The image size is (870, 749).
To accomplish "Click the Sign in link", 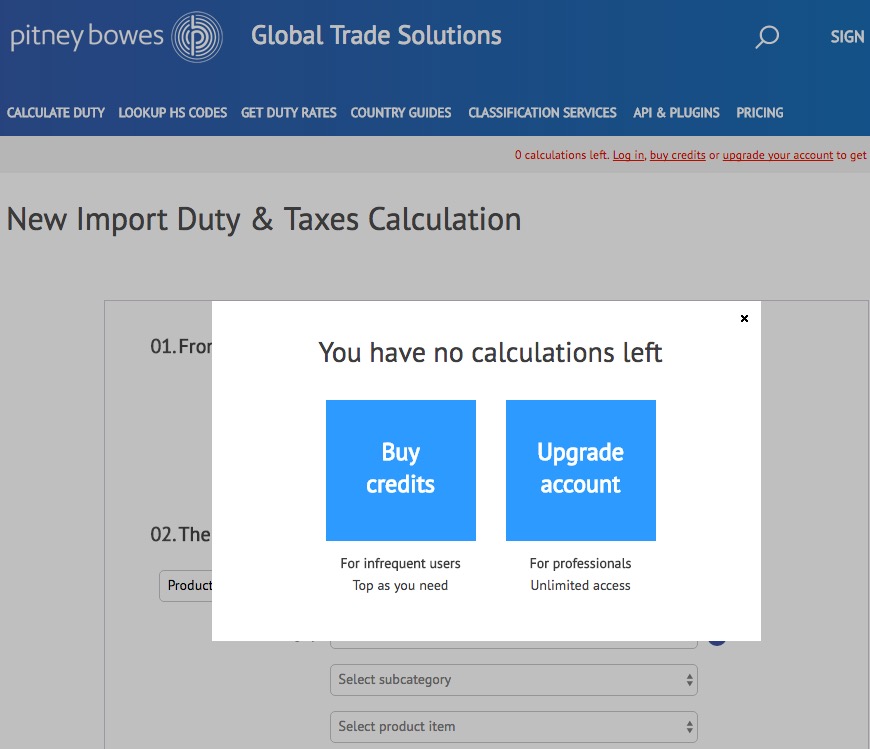I will click(x=847, y=37).
